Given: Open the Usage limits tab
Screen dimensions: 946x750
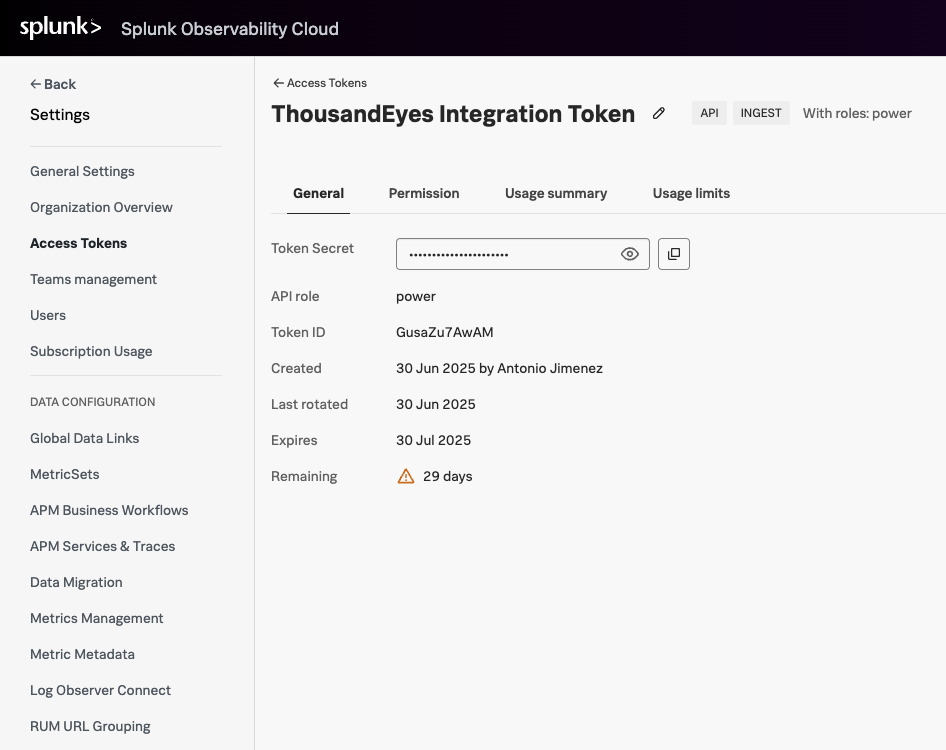Looking at the screenshot, I should click(691, 193).
